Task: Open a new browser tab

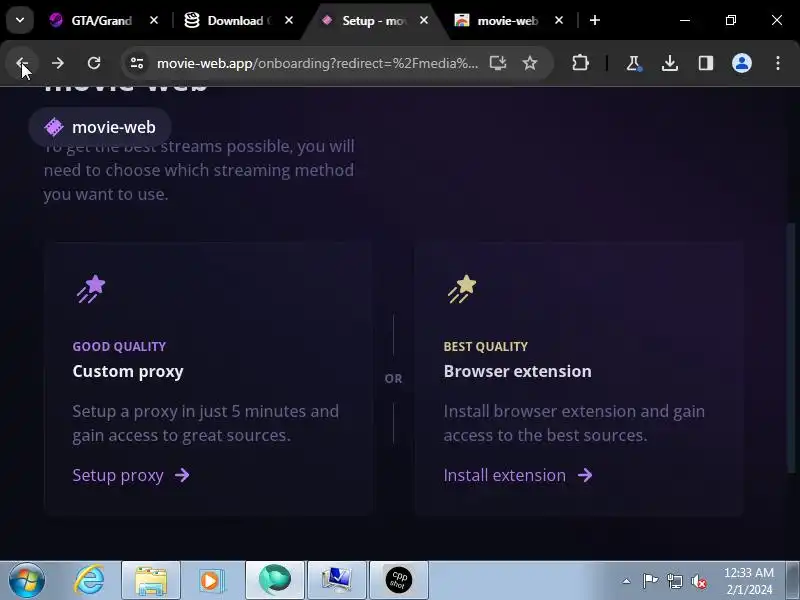Action: point(595,20)
